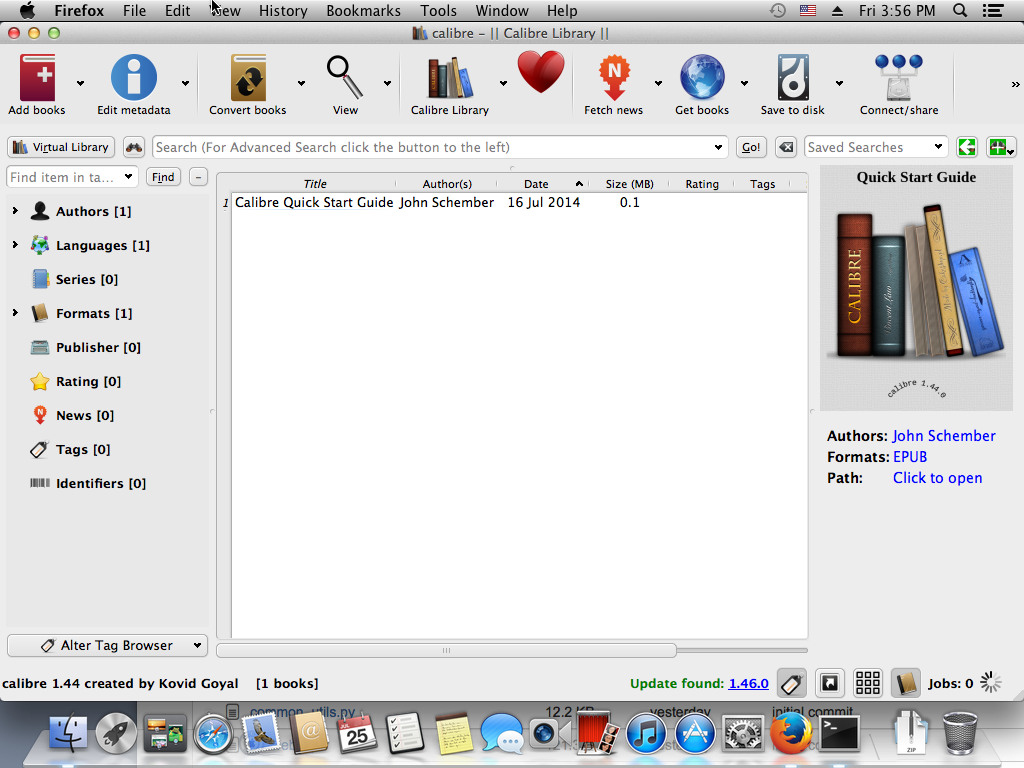This screenshot has width=1024, height=768.
Task: Open update 1.46.0 link
Action: 748,683
